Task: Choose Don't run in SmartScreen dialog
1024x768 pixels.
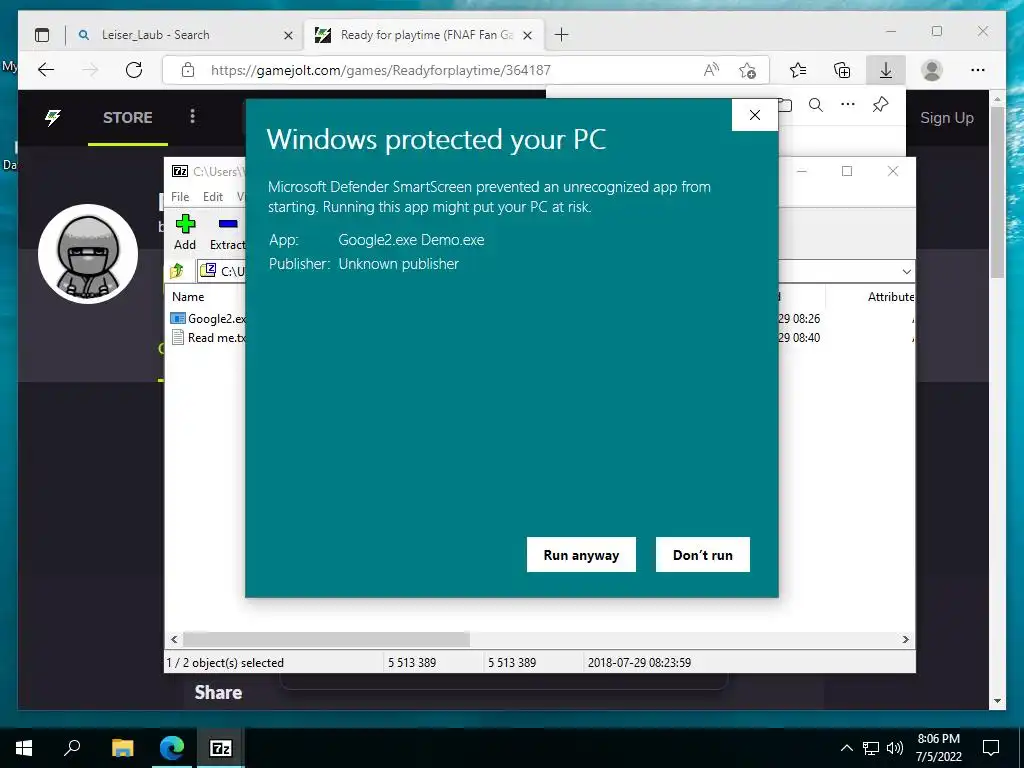Action: click(703, 554)
